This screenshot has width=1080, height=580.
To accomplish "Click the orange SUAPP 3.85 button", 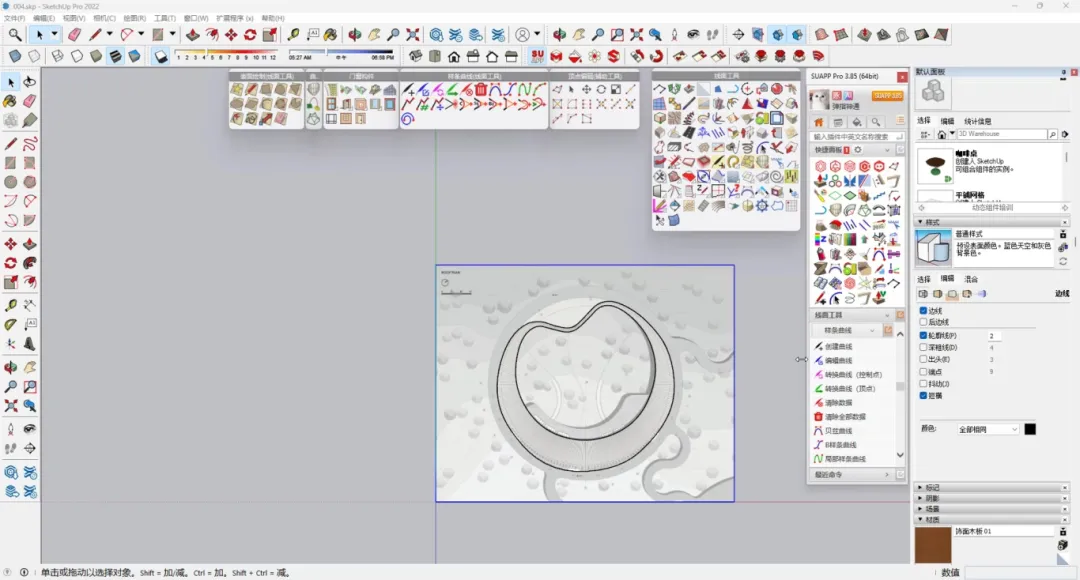I will tap(886, 96).
